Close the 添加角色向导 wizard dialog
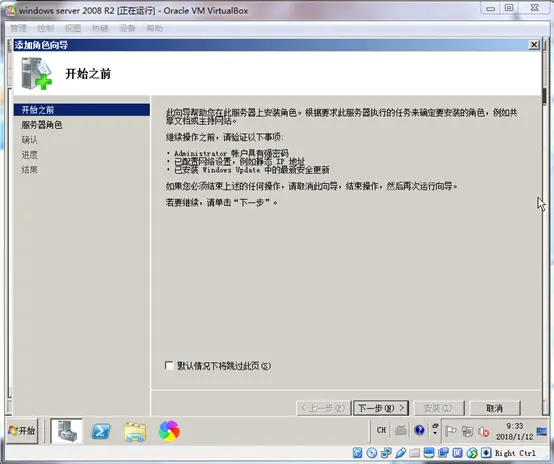 click(x=534, y=45)
